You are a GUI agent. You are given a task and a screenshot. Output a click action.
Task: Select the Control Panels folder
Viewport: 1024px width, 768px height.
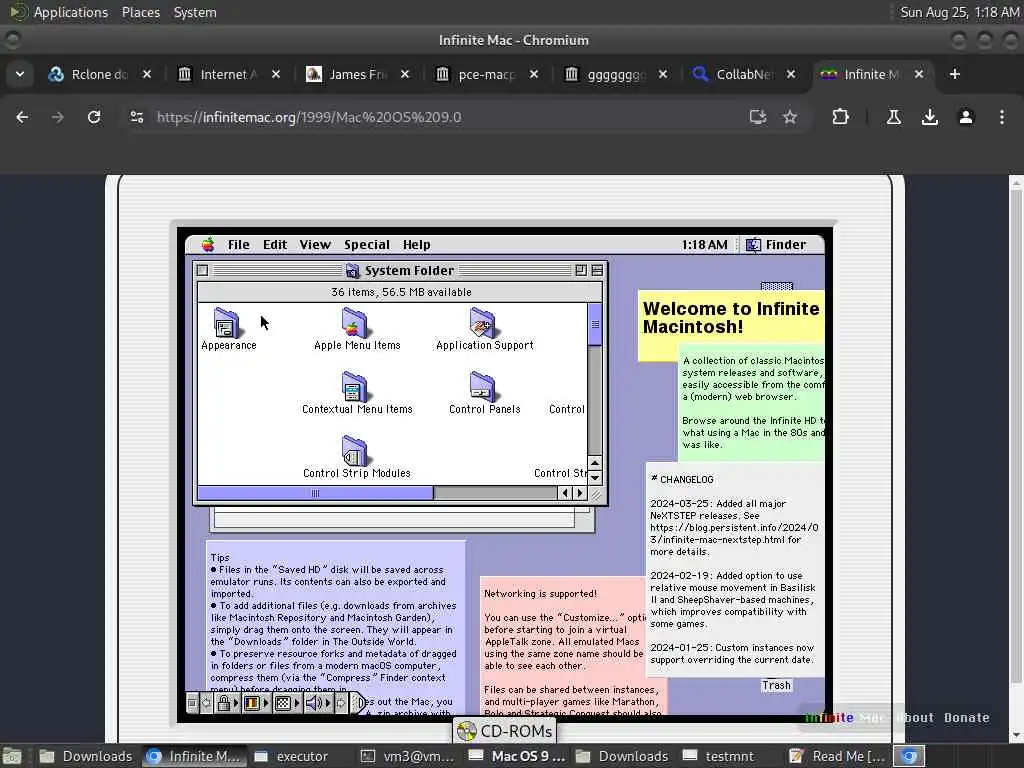point(483,387)
